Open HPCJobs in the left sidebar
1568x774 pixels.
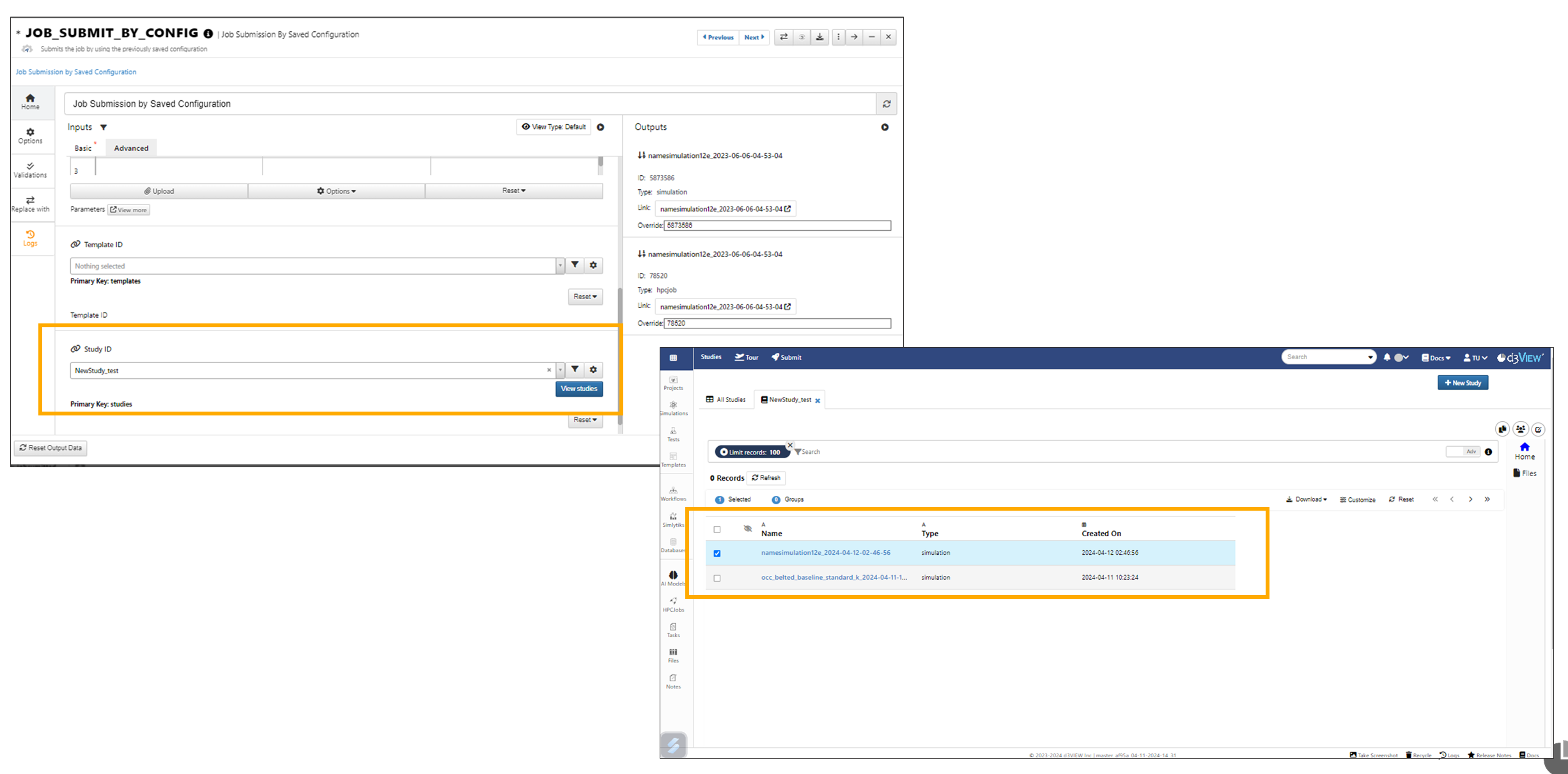point(673,604)
